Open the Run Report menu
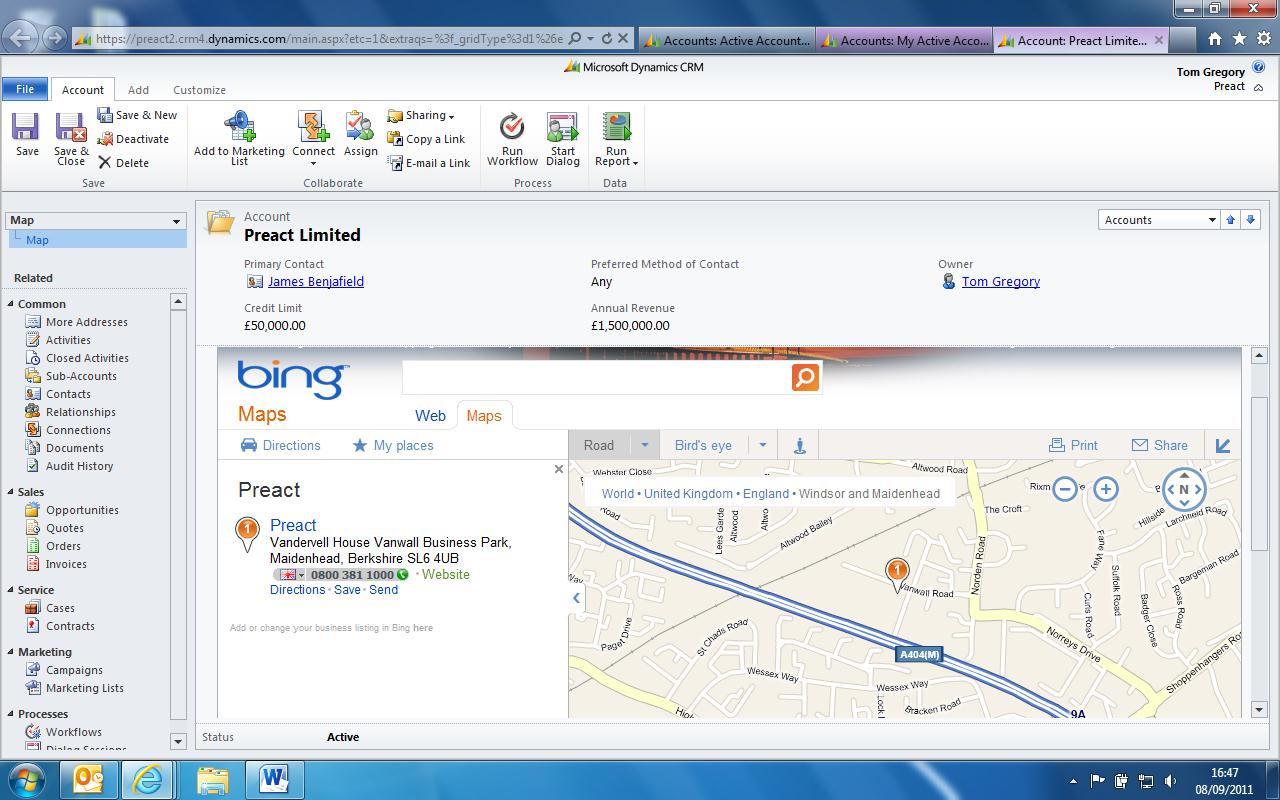Image resolution: width=1280 pixels, height=800 pixels. point(616,138)
